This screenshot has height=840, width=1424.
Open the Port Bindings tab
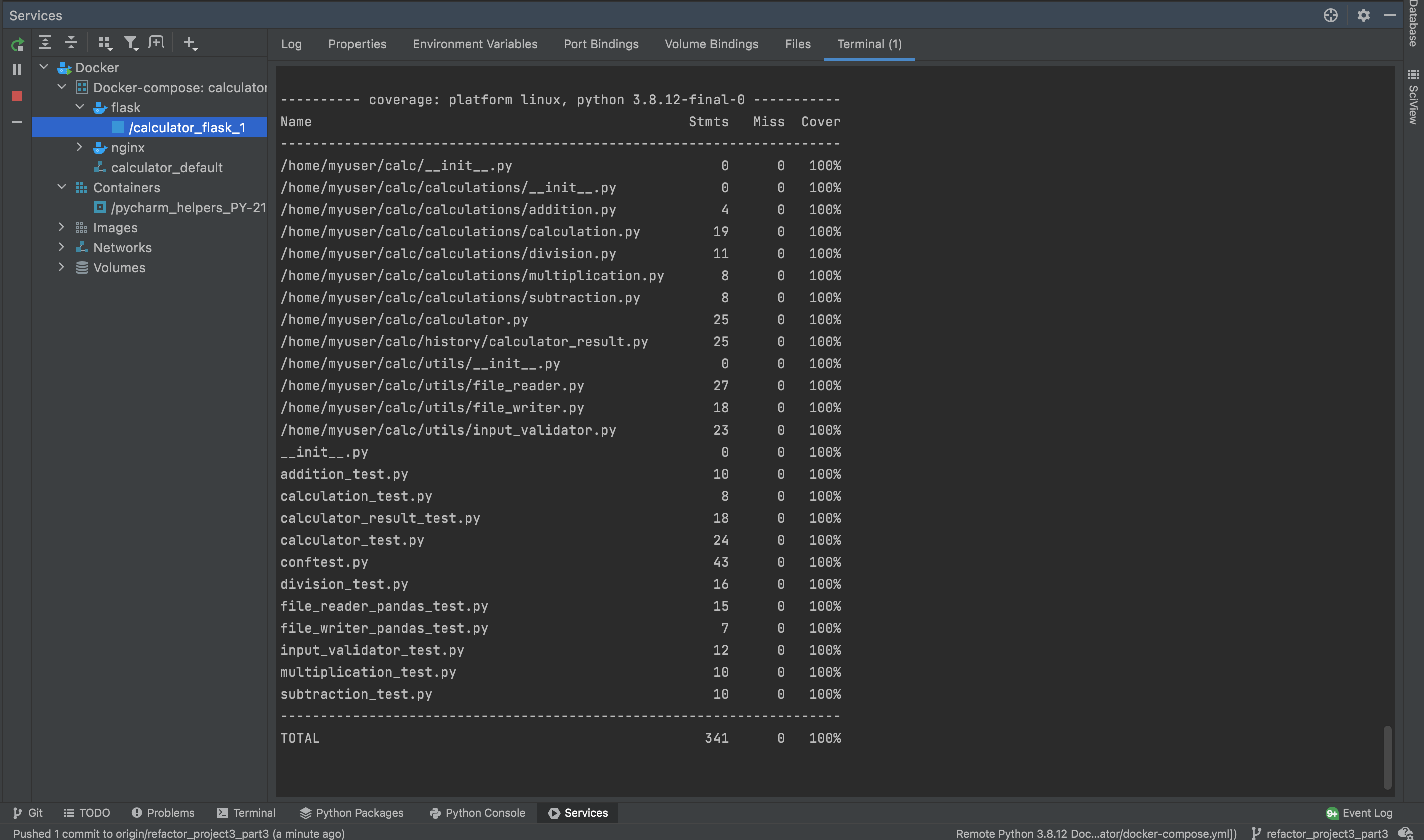click(x=600, y=44)
